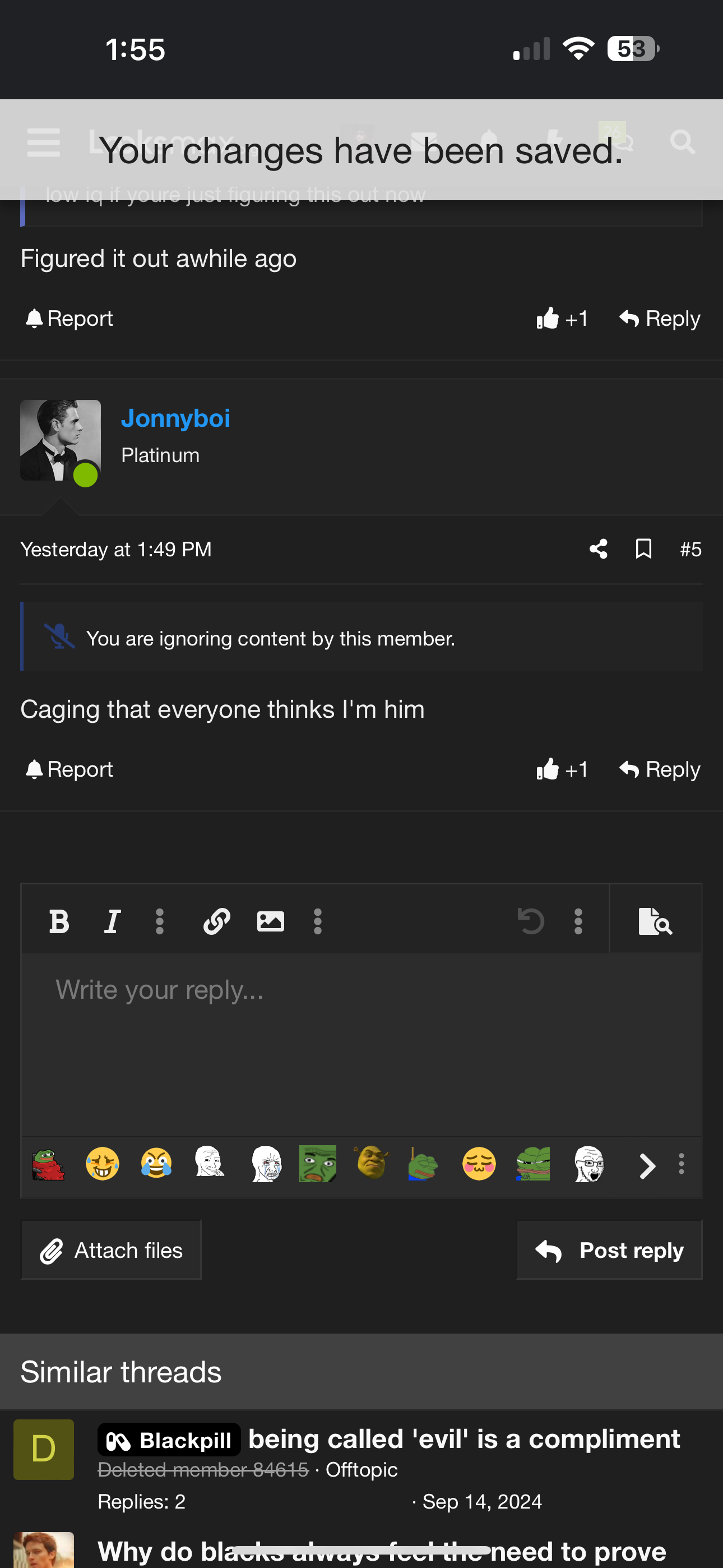This screenshot has height=1568, width=723.
Task: Open Jonnyboi's profile link
Action: point(175,418)
